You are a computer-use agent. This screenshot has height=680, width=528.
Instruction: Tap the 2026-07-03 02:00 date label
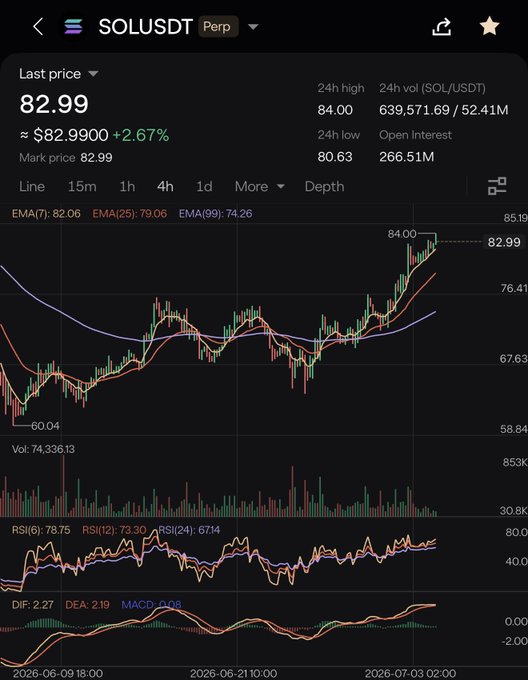tap(411, 673)
